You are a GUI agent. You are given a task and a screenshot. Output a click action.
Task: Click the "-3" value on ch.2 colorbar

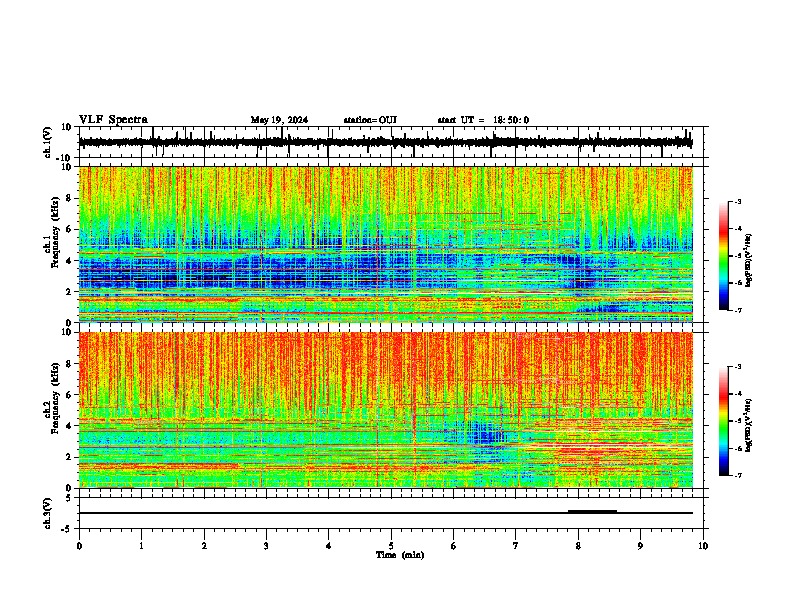738,367
